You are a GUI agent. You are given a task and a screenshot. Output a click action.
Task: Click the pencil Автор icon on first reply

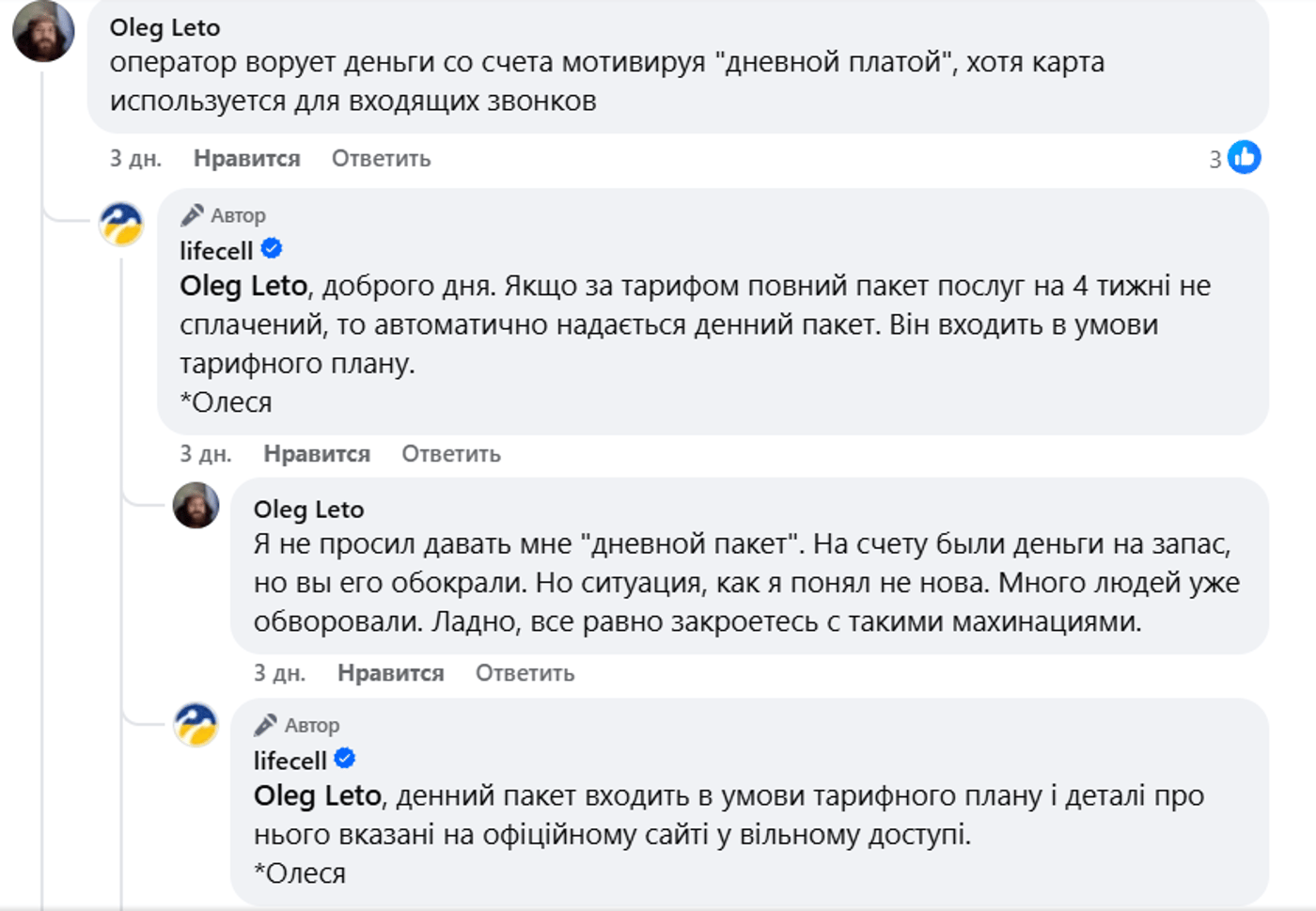pos(192,215)
